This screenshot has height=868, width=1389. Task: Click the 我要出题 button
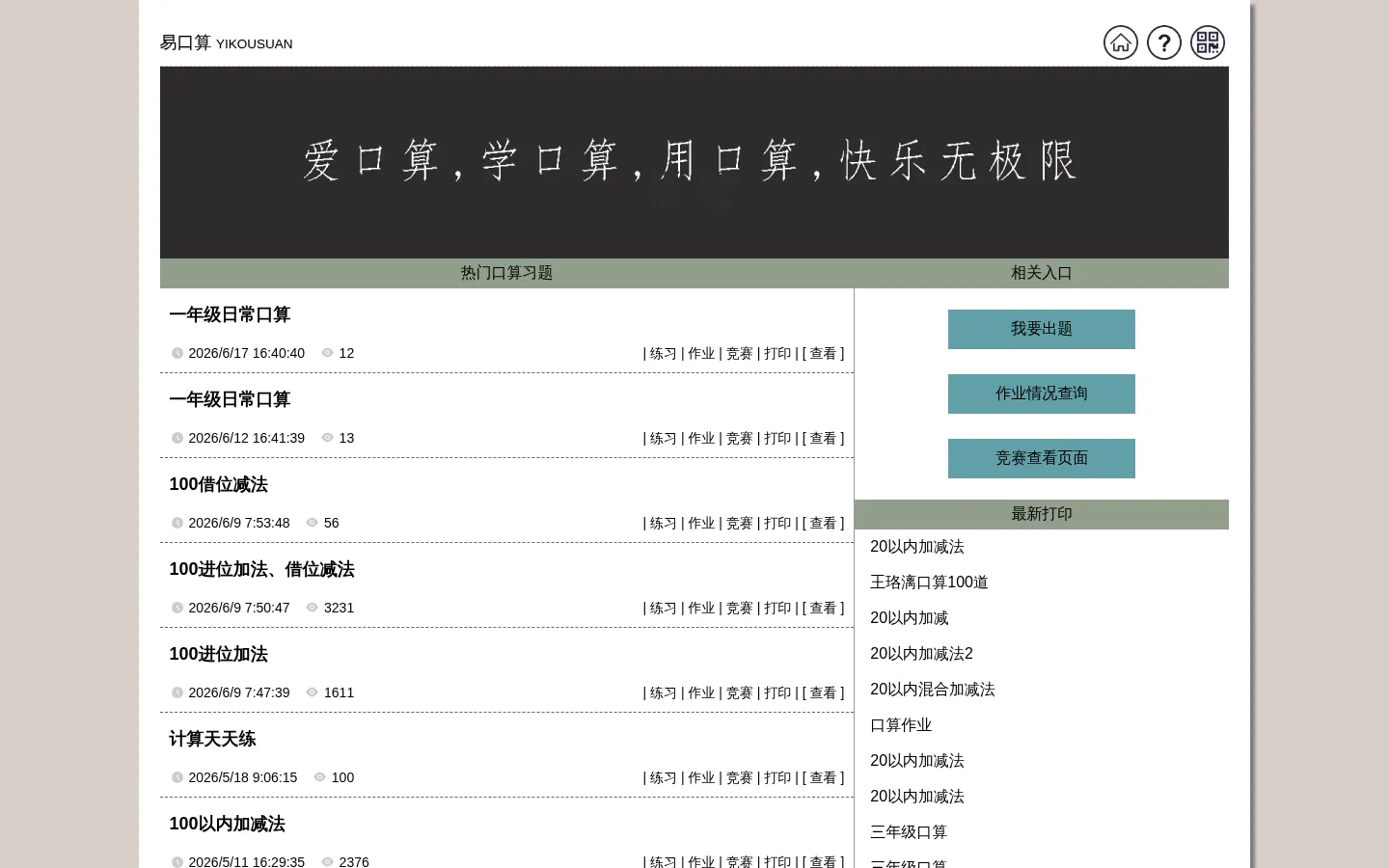coord(1042,329)
